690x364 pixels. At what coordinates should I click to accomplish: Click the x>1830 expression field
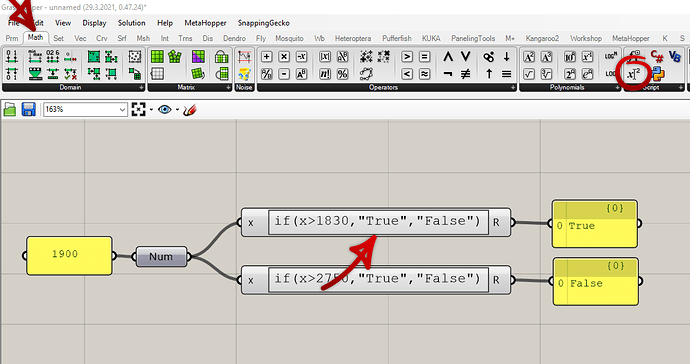[378, 222]
